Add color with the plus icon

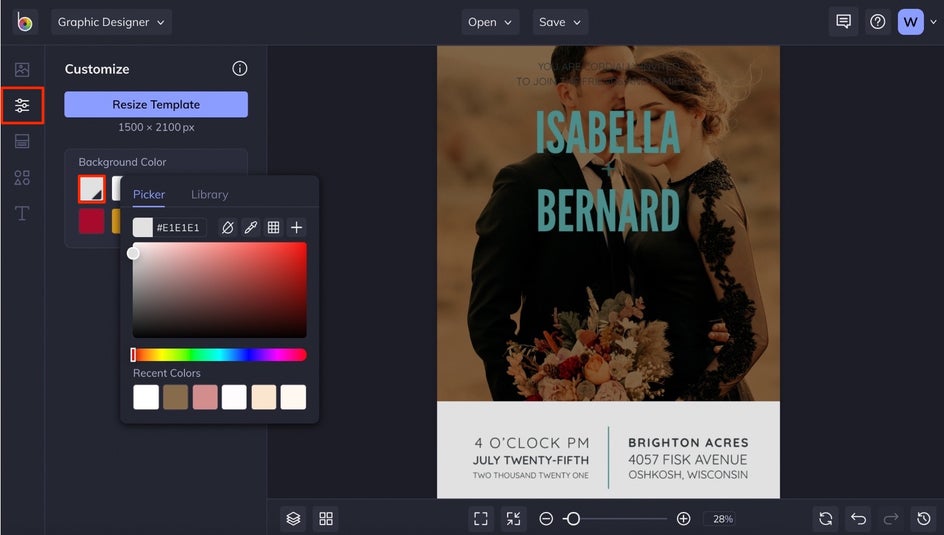coord(296,227)
